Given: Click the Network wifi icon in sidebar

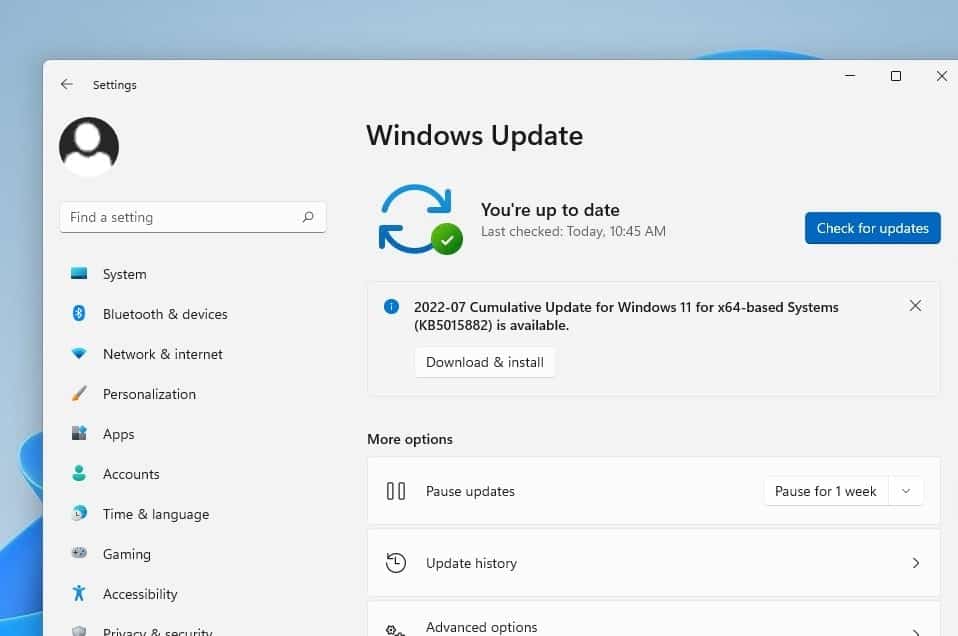Looking at the screenshot, I should click(x=79, y=354).
